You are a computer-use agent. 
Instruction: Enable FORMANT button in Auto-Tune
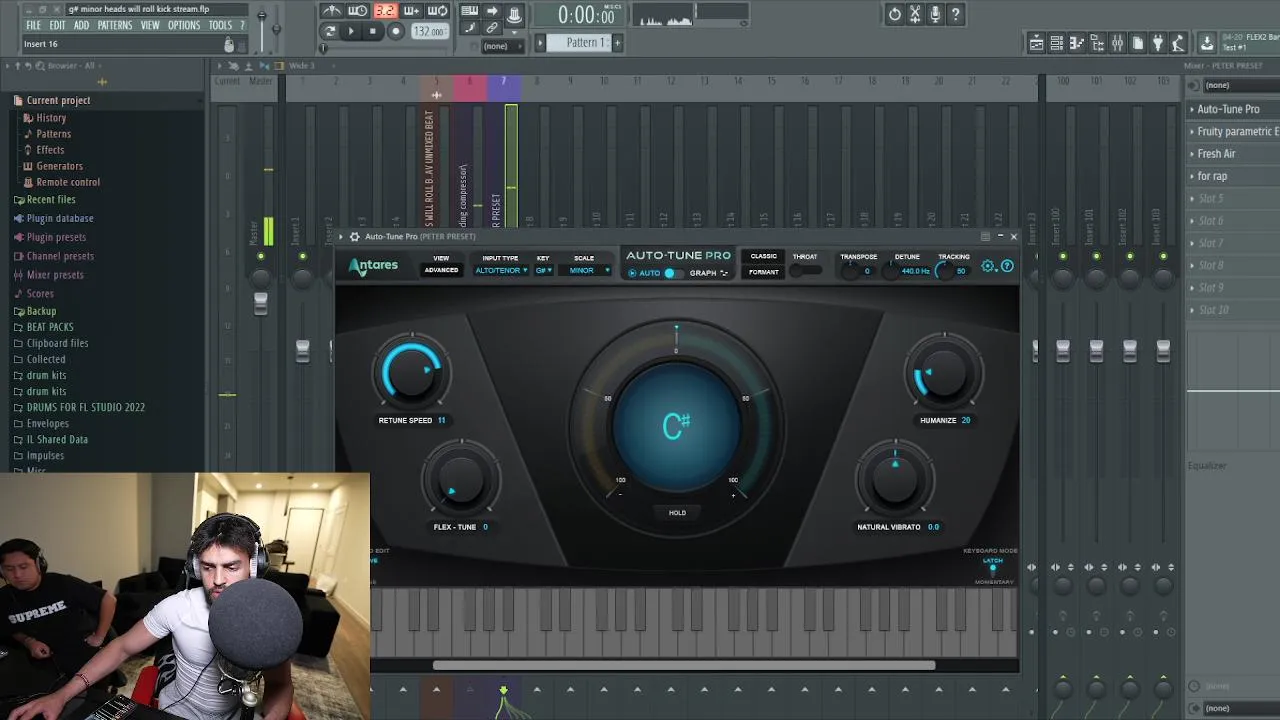pos(763,272)
